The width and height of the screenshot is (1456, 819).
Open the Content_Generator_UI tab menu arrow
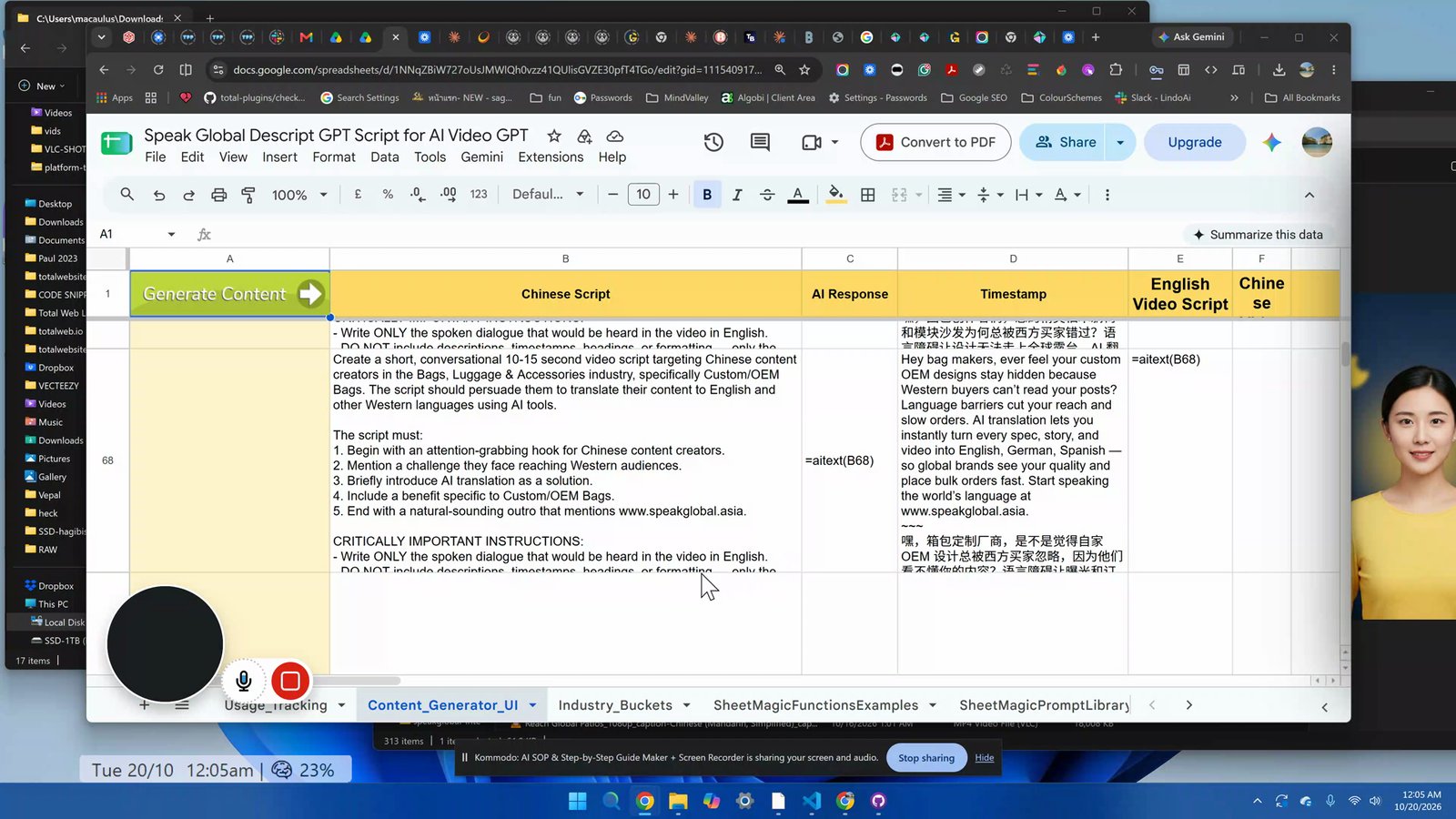(x=532, y=705)
